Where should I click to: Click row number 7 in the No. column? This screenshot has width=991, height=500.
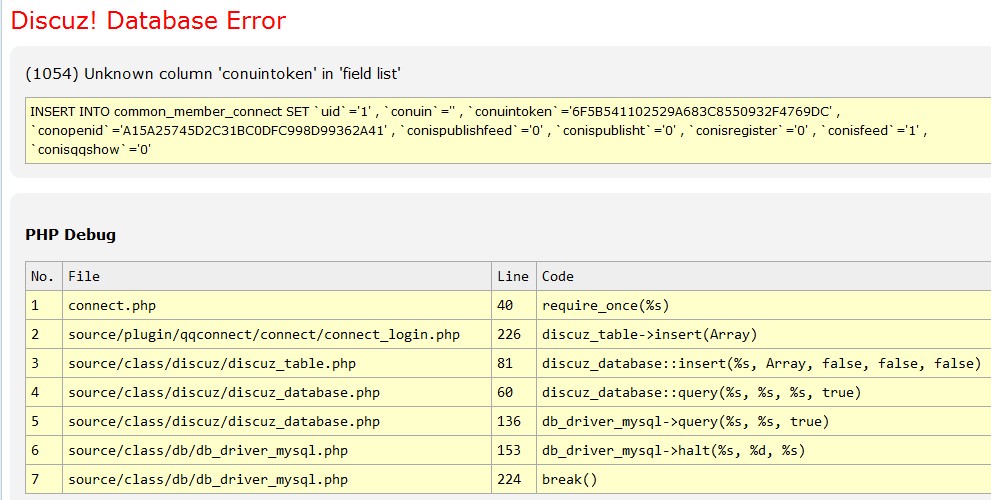36,479
